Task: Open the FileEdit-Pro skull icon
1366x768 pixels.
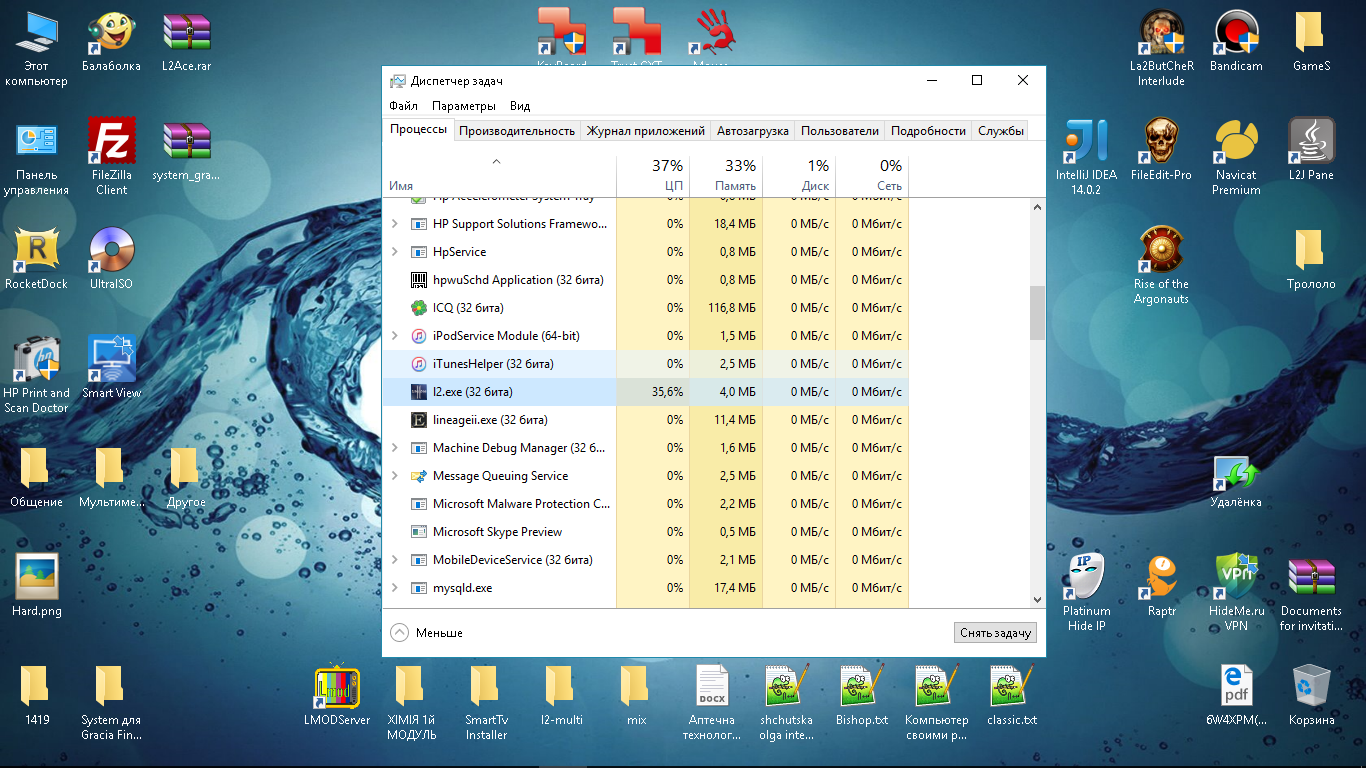Action: [x=1161, y=149]
